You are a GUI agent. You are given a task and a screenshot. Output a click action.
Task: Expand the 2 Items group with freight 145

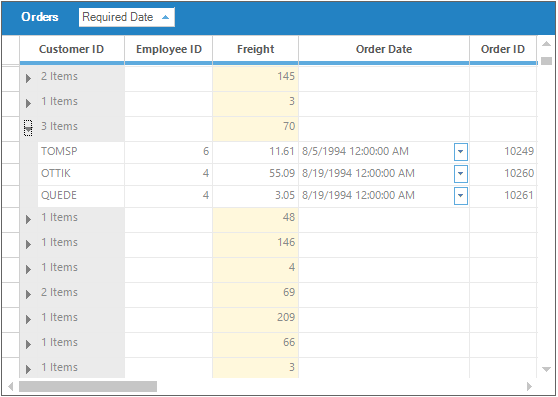(28, 78)
